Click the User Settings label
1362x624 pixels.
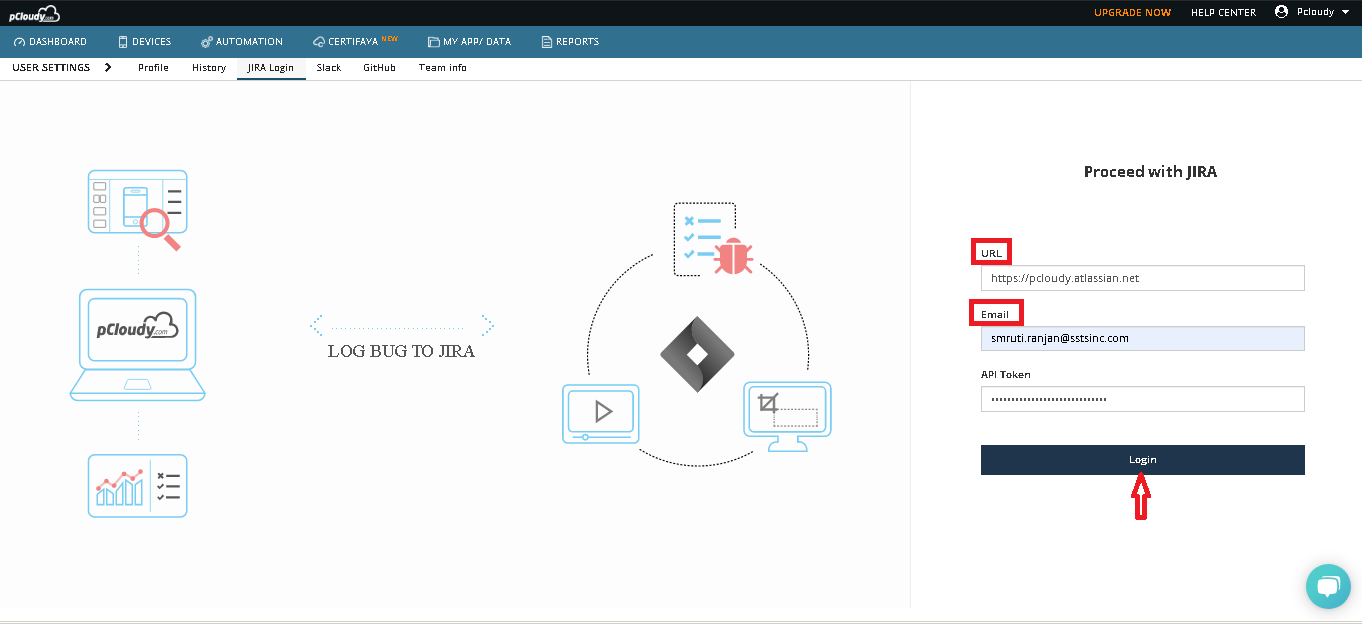point(51,68)
